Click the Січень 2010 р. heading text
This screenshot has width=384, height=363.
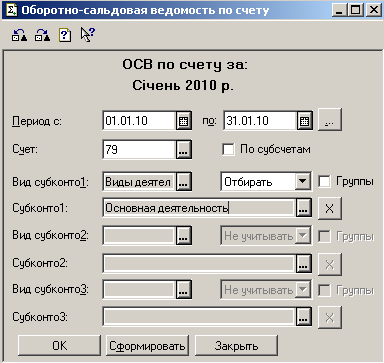tap(183, 85)
